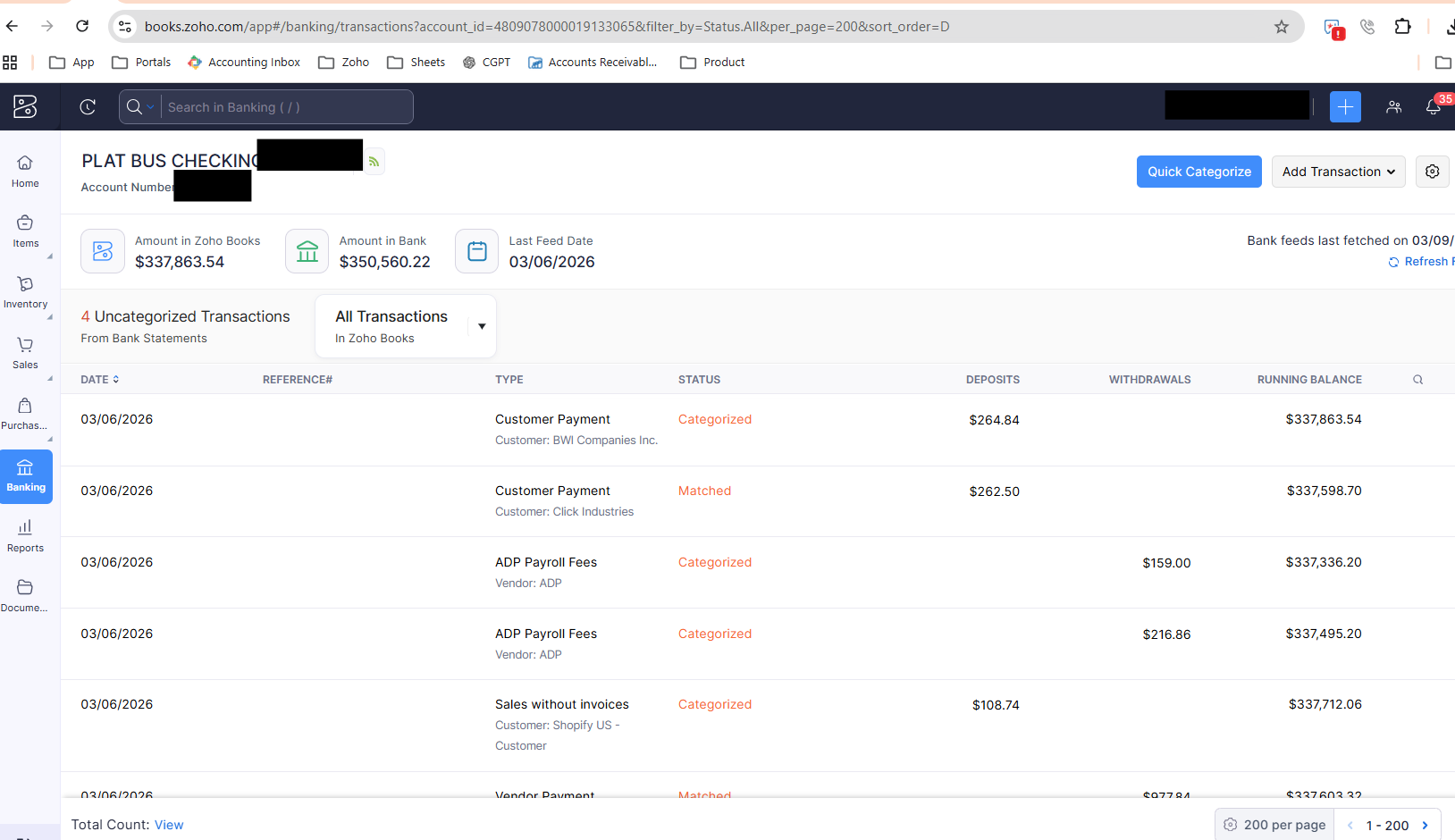
Task: Click the View link for Total Count
Action: pyautogui.click(x=169, y=825)
